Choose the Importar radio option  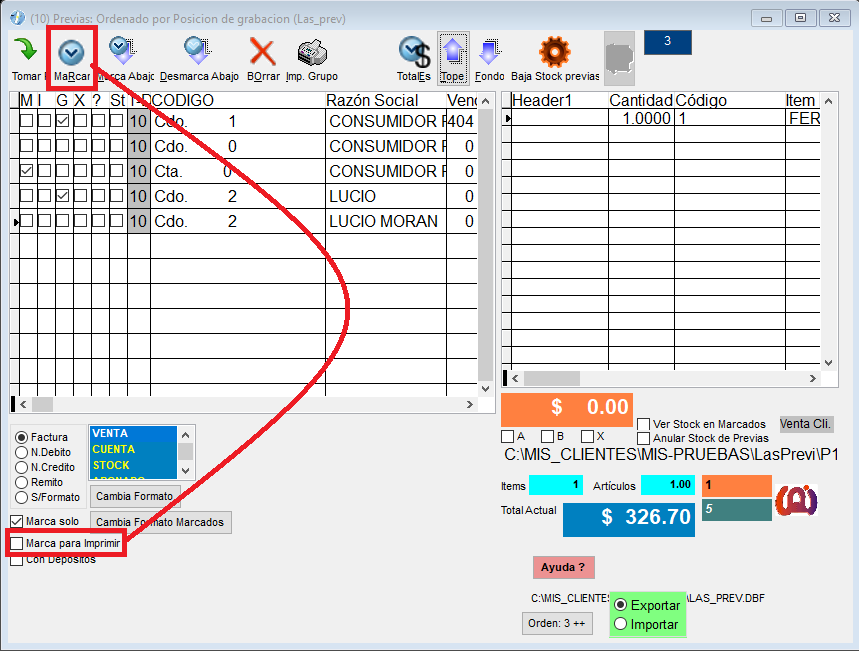(x=621, y=624)
